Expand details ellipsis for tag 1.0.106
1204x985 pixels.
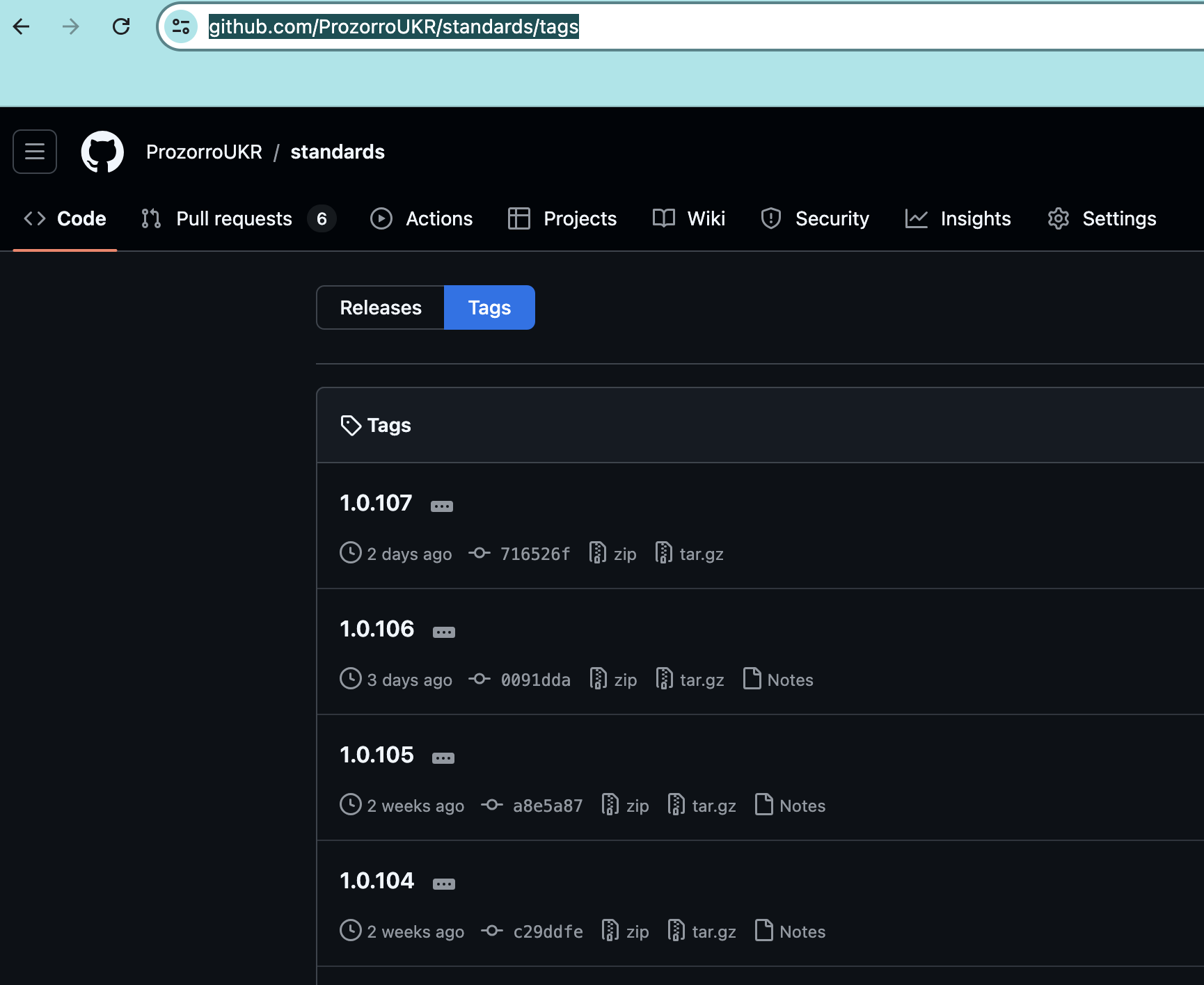coord(444,632)
